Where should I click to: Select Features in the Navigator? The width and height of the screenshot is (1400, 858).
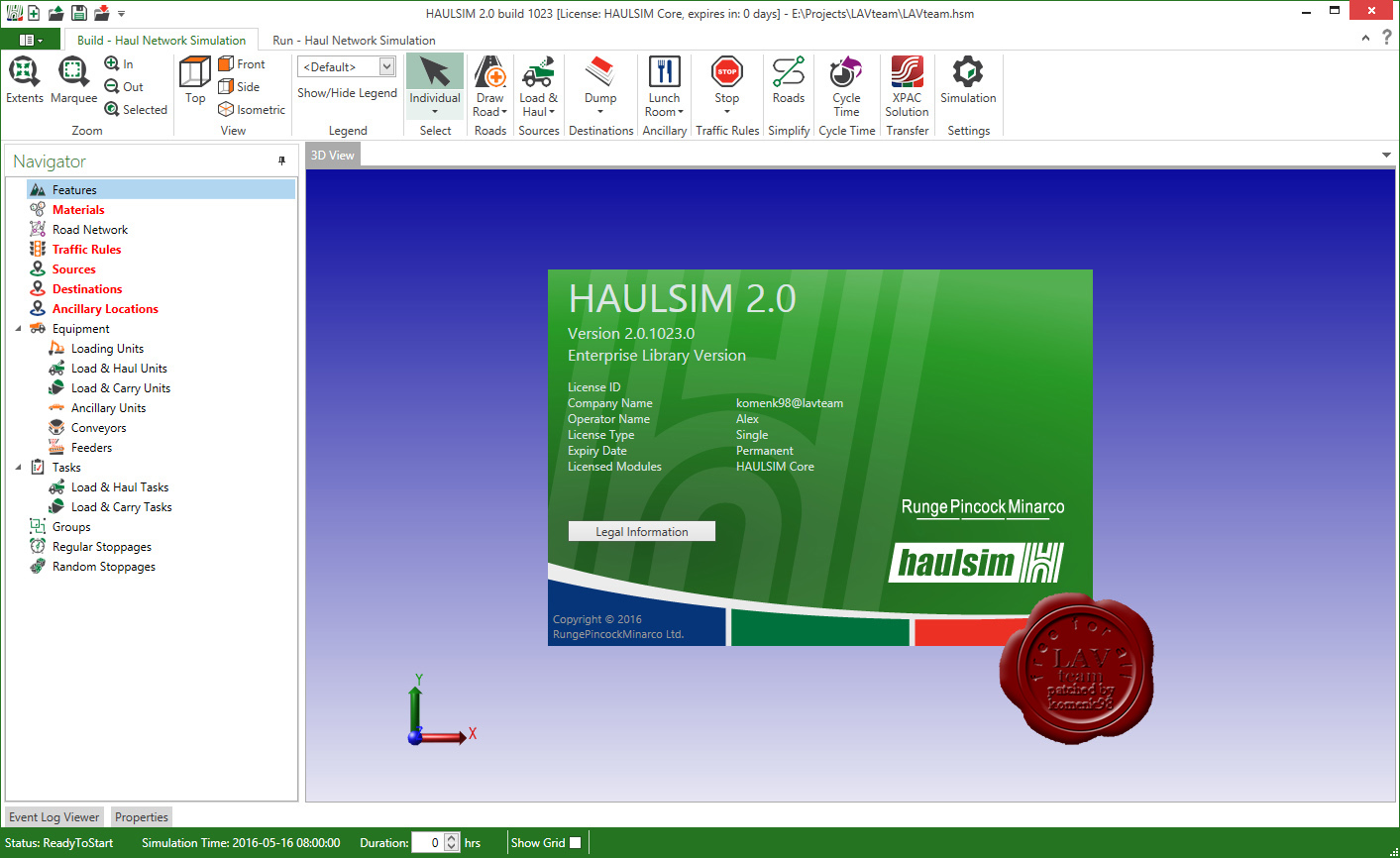pos(161,189)
